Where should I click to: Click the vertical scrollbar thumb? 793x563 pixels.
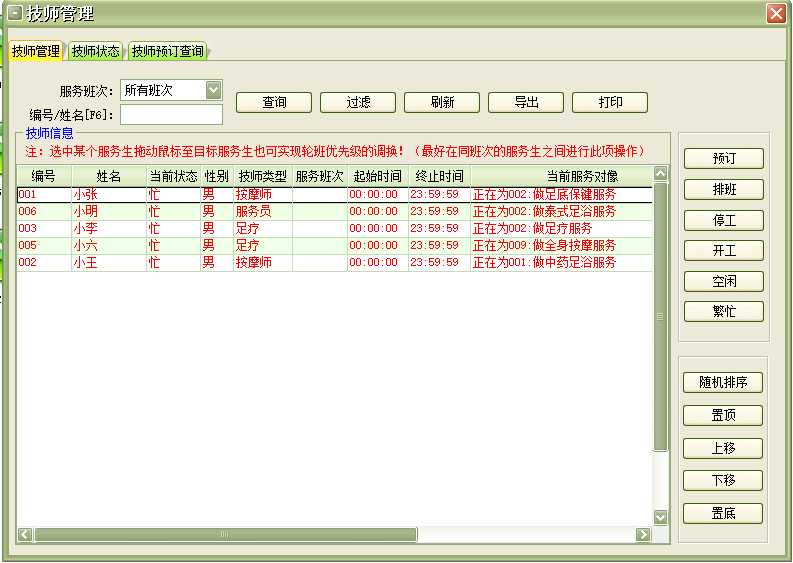click(660, 317)
